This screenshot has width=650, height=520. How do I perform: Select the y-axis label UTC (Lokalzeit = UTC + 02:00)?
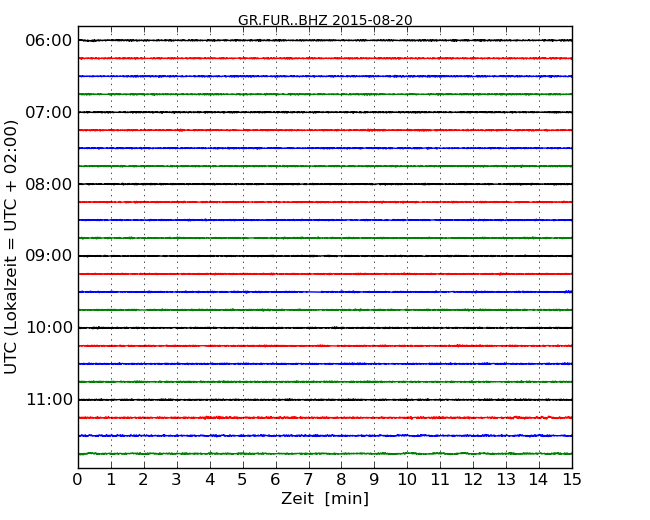(x=11, y=247)
